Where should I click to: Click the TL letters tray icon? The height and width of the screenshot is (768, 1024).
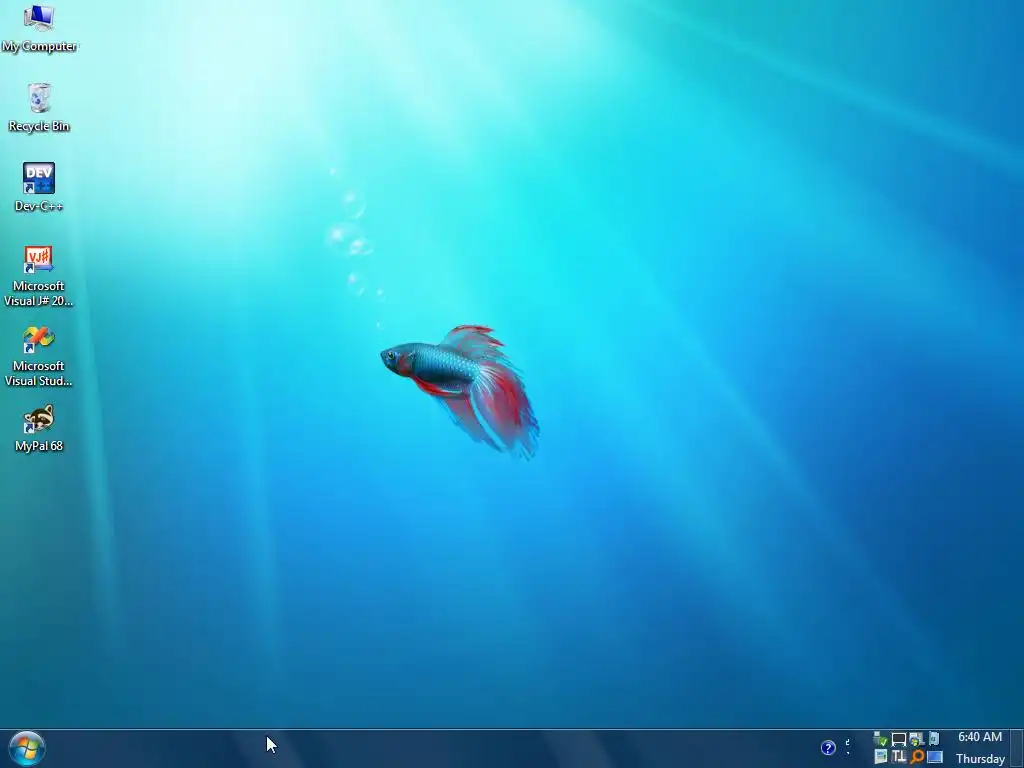[x=899, y=757]
